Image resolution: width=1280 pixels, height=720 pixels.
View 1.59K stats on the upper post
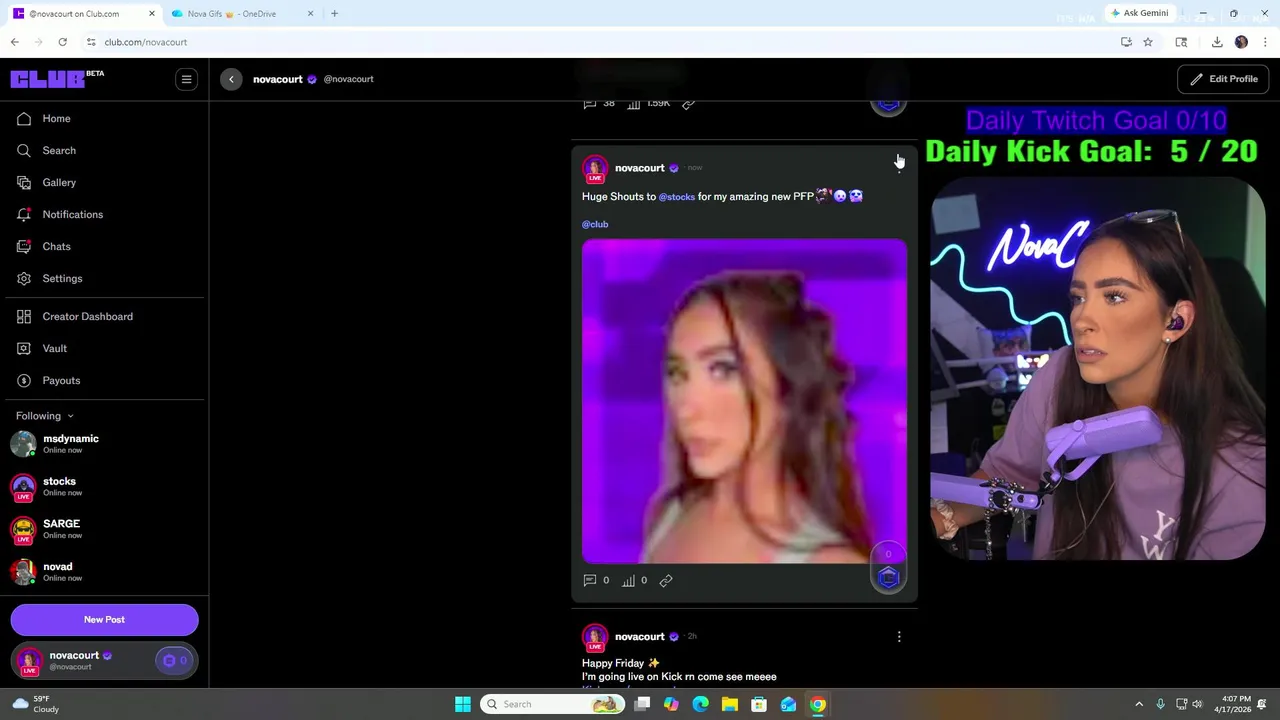click(648, 103)
